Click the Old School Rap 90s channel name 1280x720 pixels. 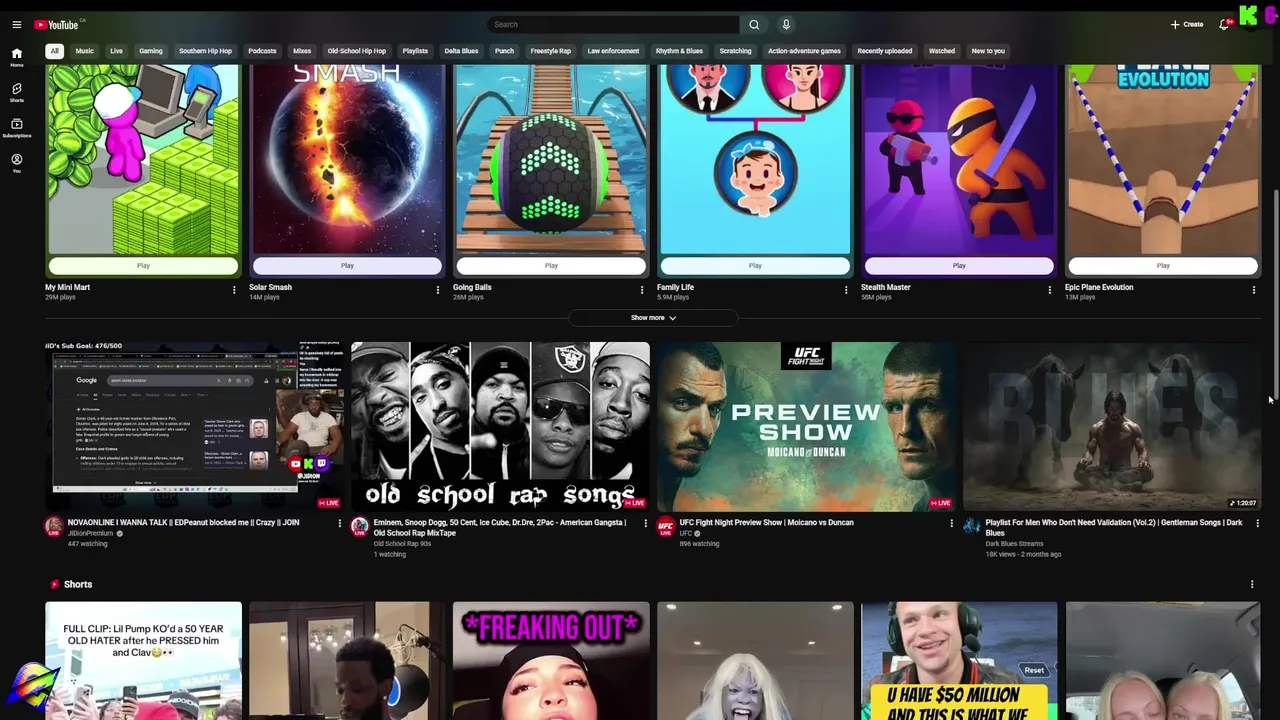click(x=402, y=544)
